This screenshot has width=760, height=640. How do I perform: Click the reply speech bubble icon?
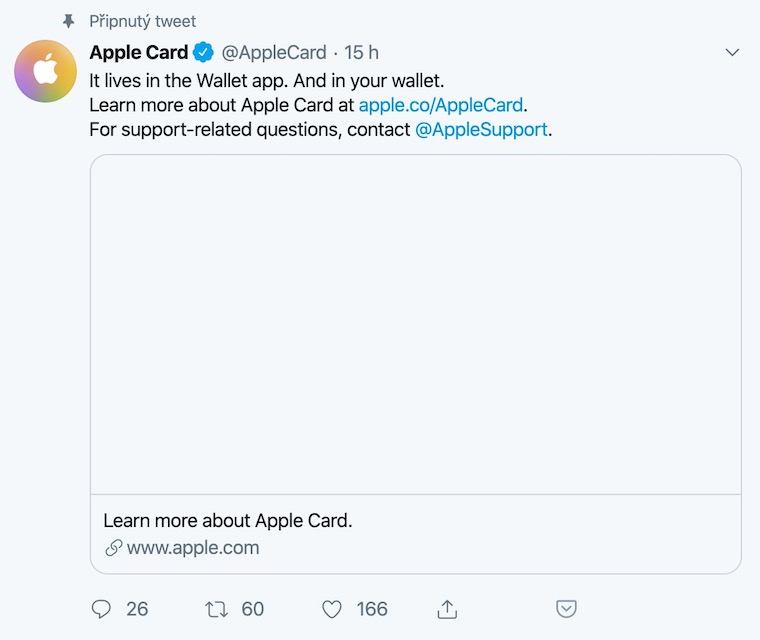(x=101, y=609)
